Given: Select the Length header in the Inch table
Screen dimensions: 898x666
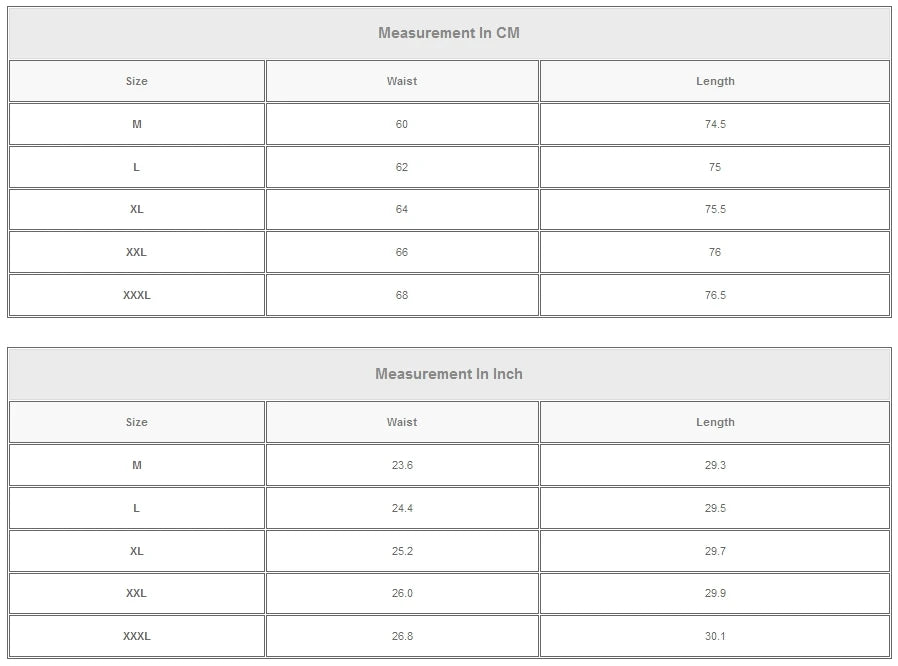Looking at the screenshot, I should (715, 422).
